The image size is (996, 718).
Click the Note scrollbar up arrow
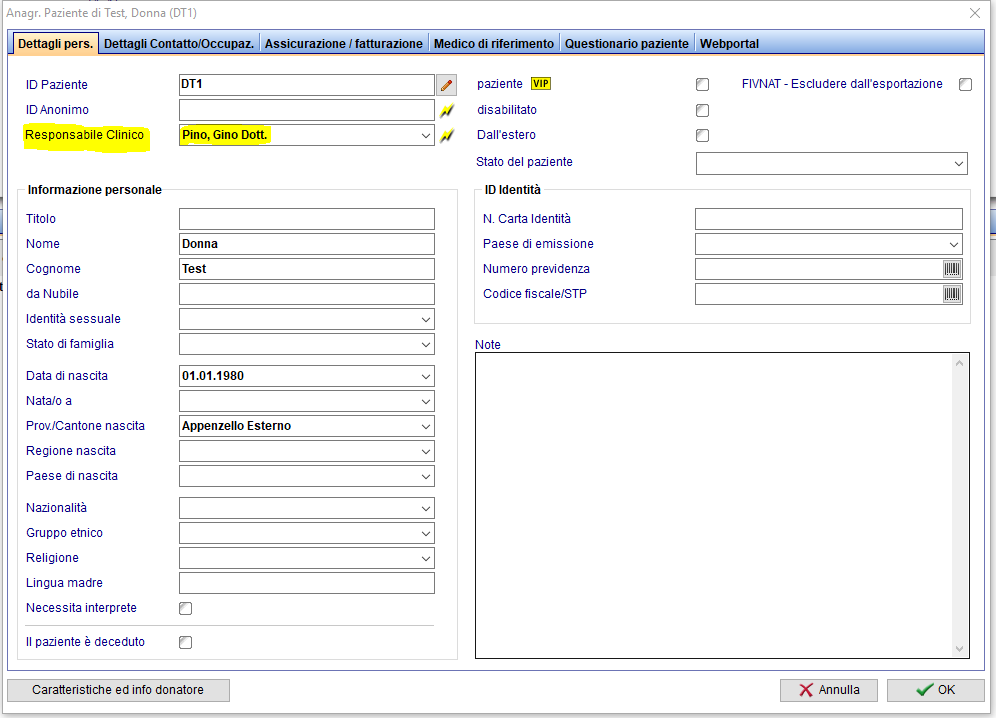pos(959,363)
